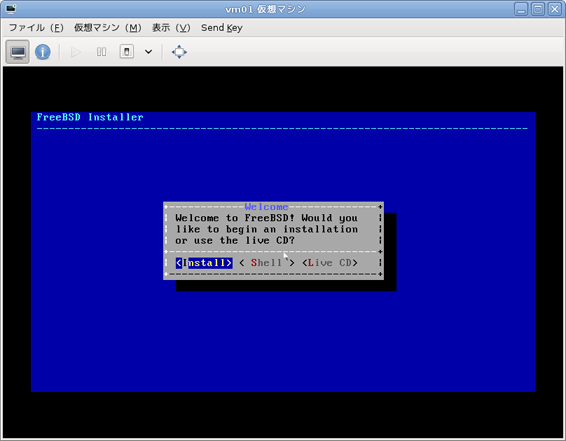Choose the Shell option in installer
The image size is (566, 441).
267,263
